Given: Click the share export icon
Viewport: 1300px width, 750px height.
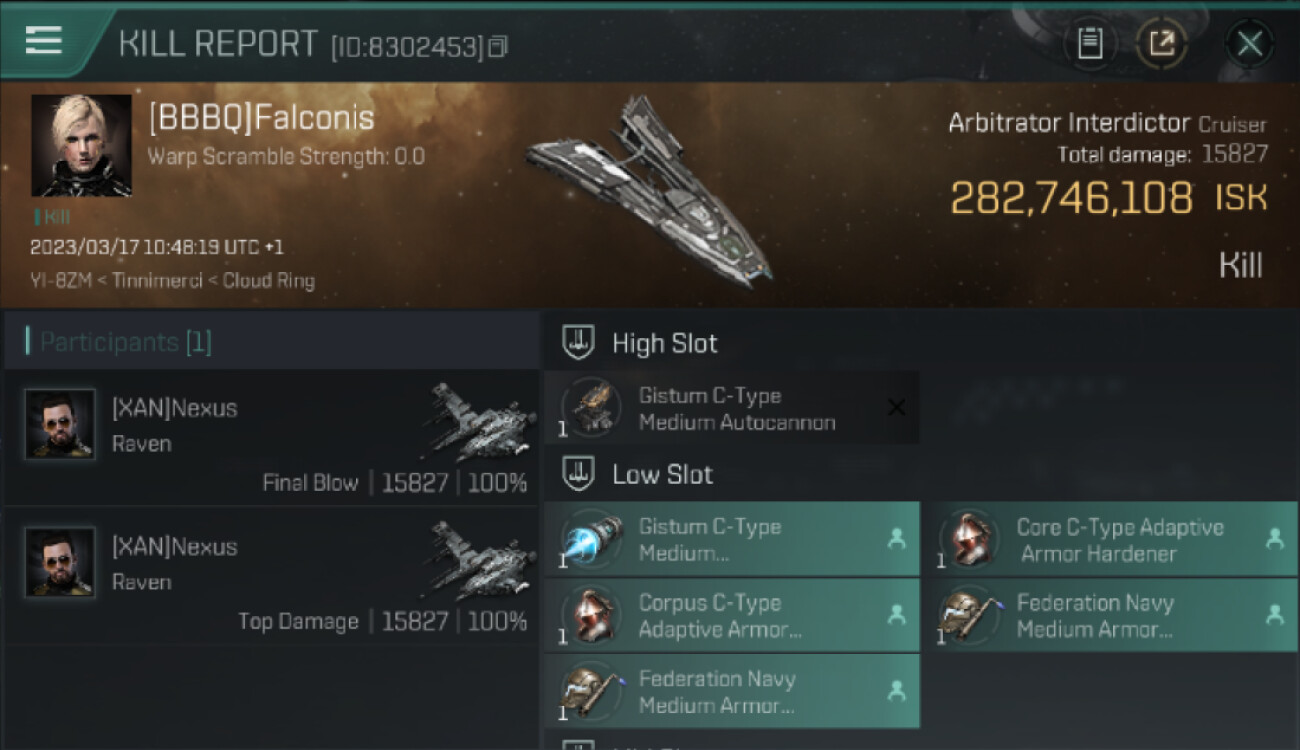Looking at the screenshot, I should pos(1162,43).
